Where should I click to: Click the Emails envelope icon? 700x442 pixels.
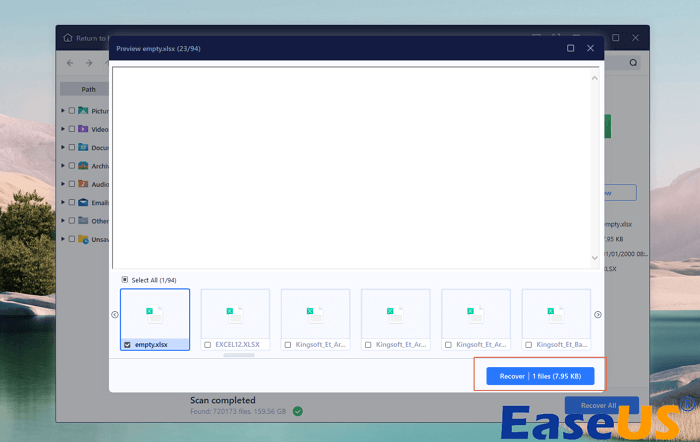click(83, 202)
